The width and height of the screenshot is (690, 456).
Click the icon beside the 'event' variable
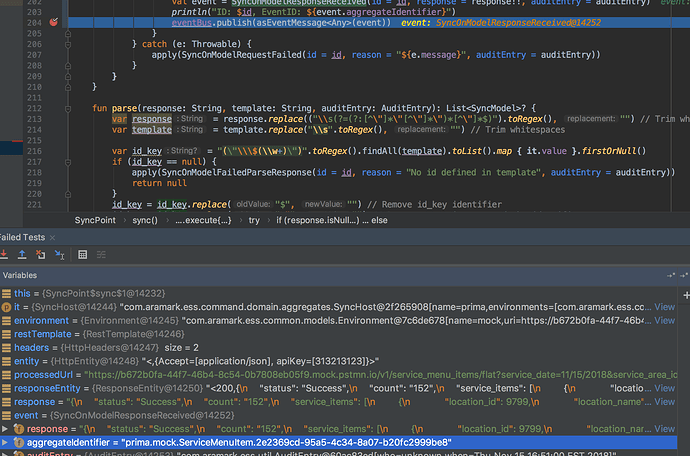coord(6,416)
